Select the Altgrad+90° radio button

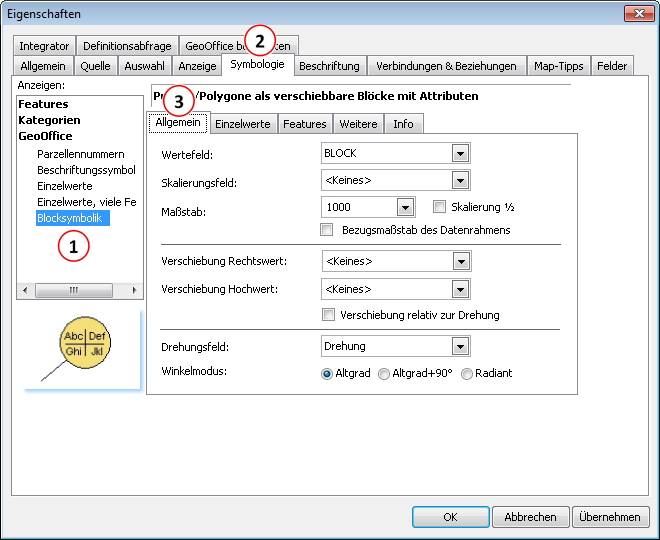tap(384, 373)
